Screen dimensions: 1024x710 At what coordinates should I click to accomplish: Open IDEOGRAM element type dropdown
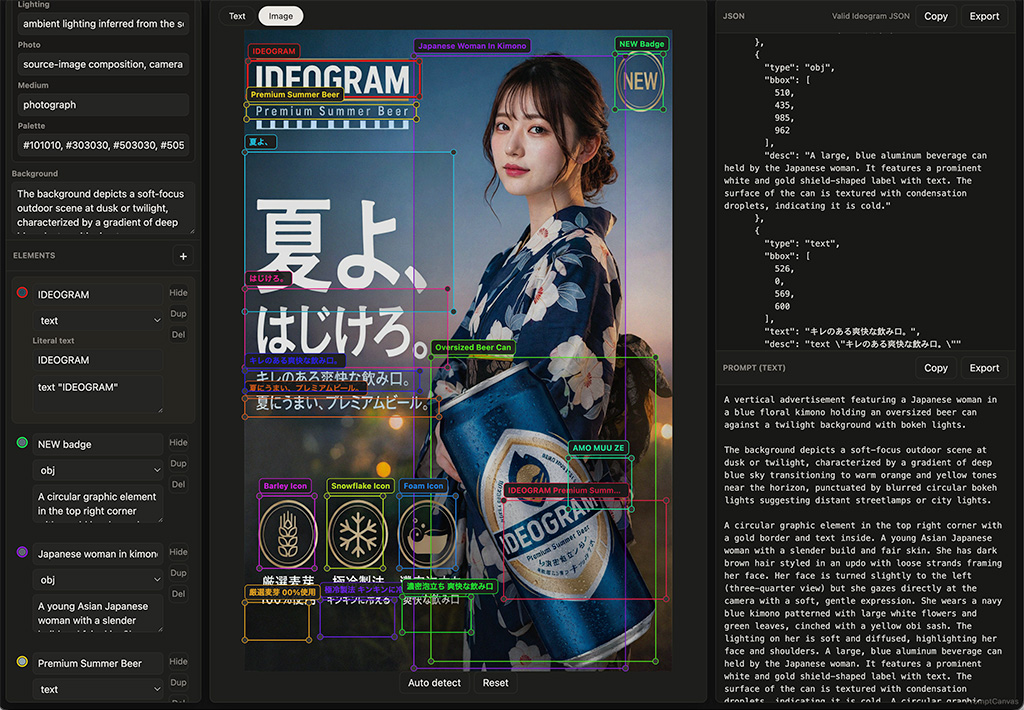click(x=97, y=321)
